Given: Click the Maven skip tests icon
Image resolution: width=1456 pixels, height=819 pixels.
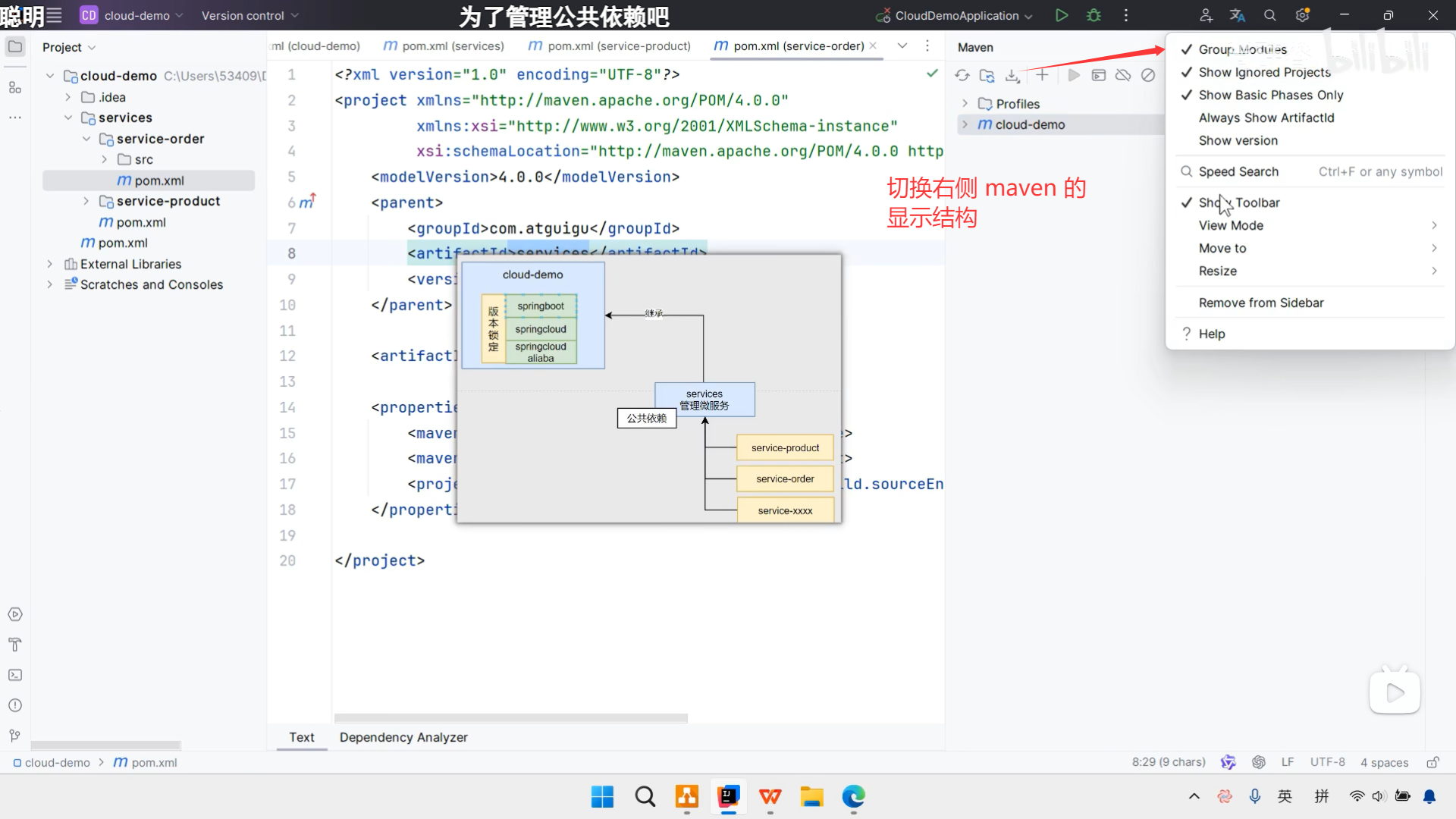Looking at the screenshot, I should tap(1148, 75).
